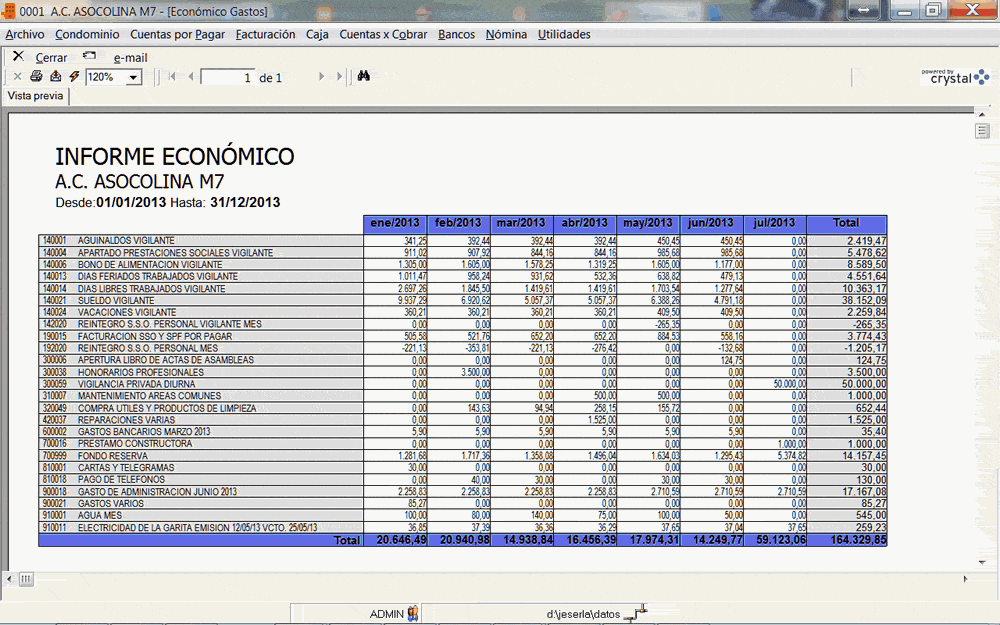Click the abr/2013 column header
This screenshot has height=625, width=1000.
[x=584, y=223]
